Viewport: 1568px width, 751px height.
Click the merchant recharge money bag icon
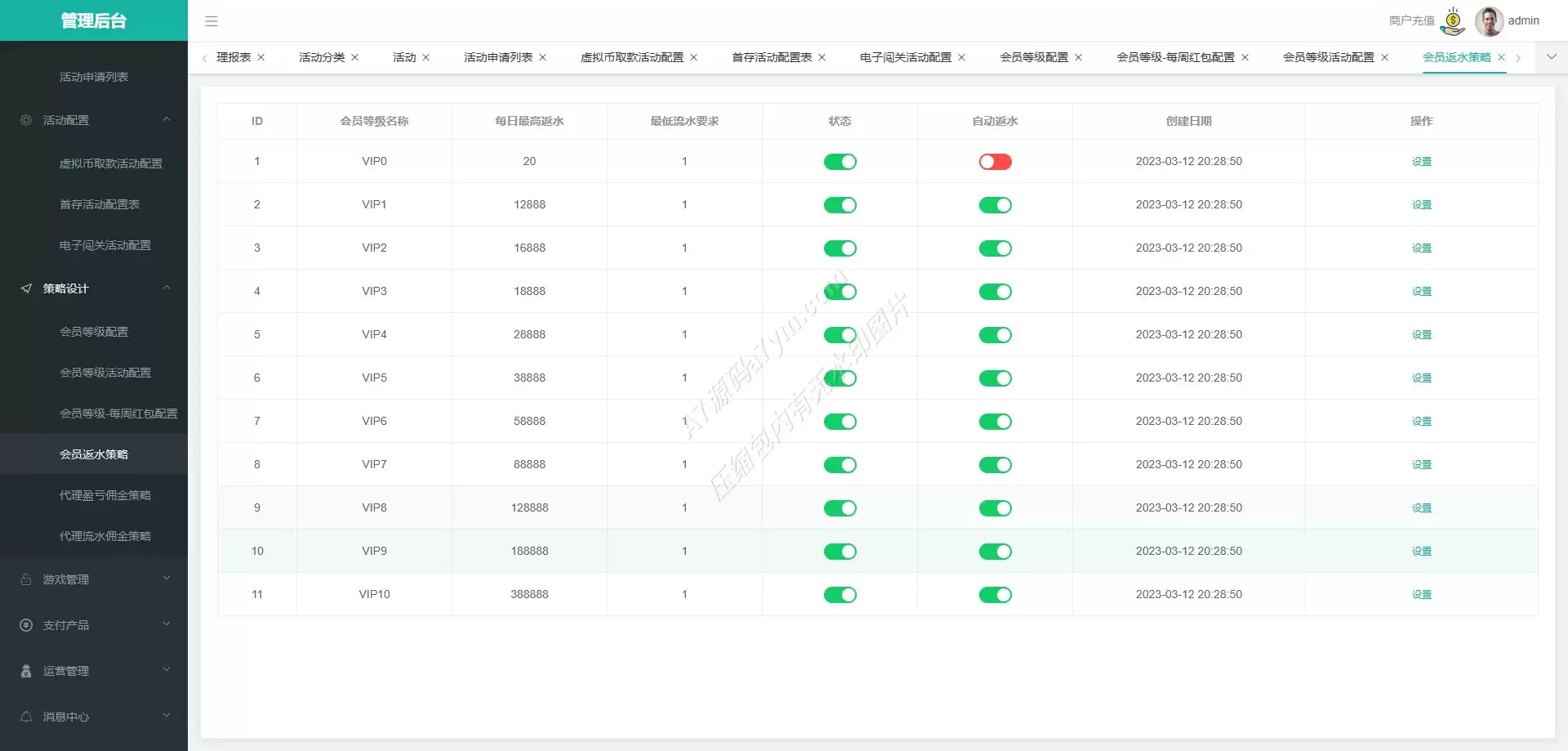click(1453, 21)
